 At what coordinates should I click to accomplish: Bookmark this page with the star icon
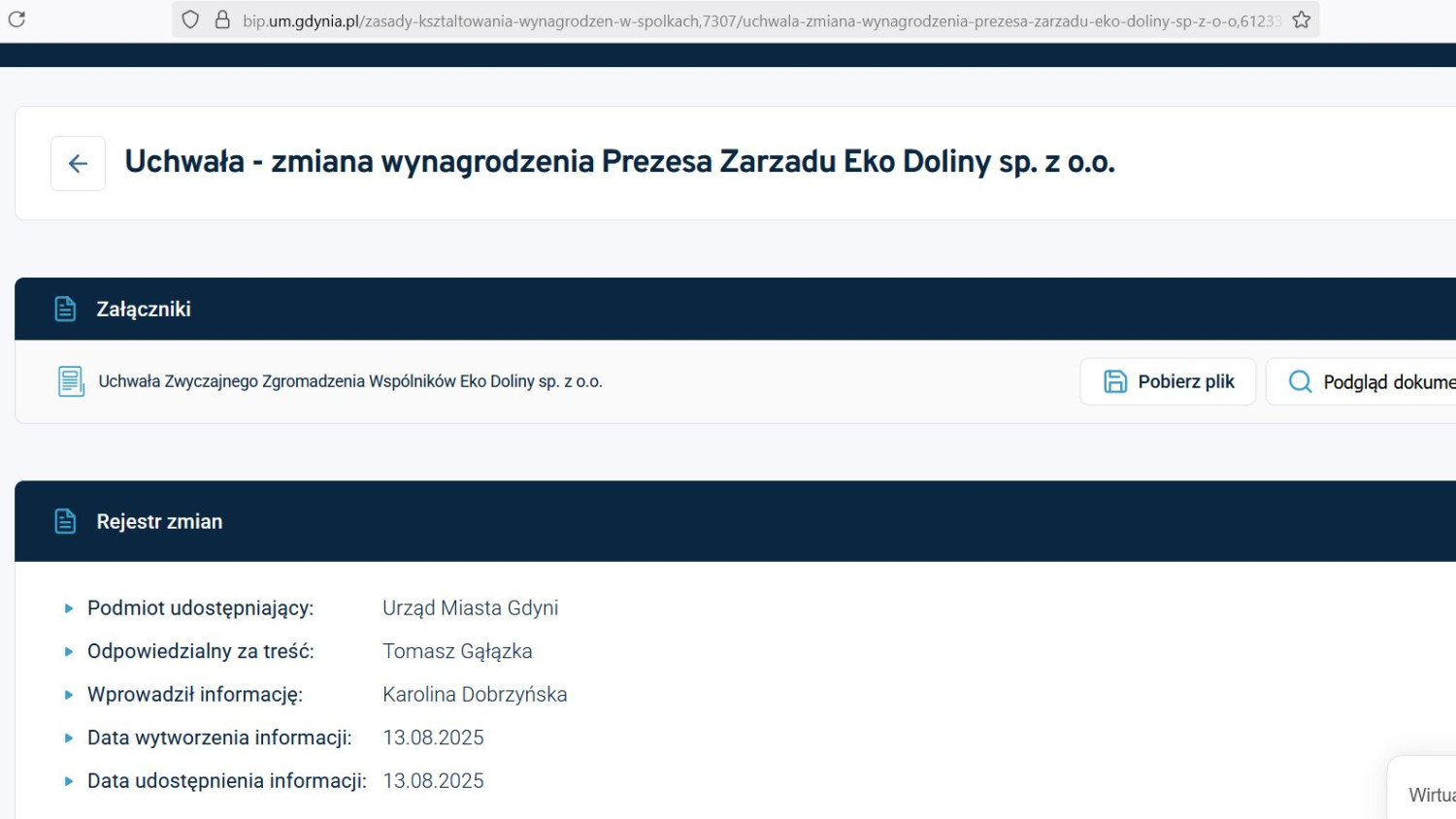point(1301,19)
